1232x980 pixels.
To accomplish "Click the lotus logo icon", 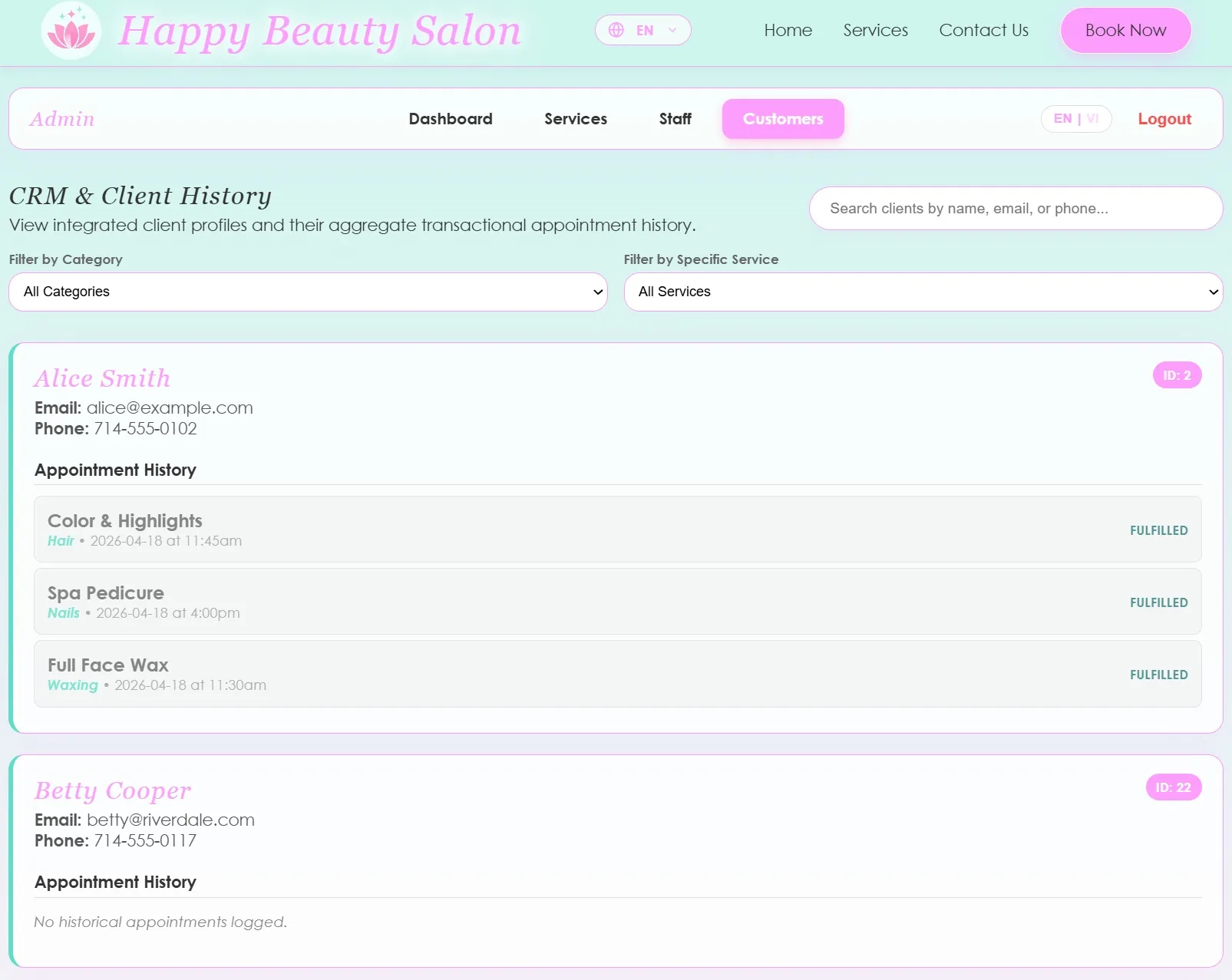I will point(71,31).
